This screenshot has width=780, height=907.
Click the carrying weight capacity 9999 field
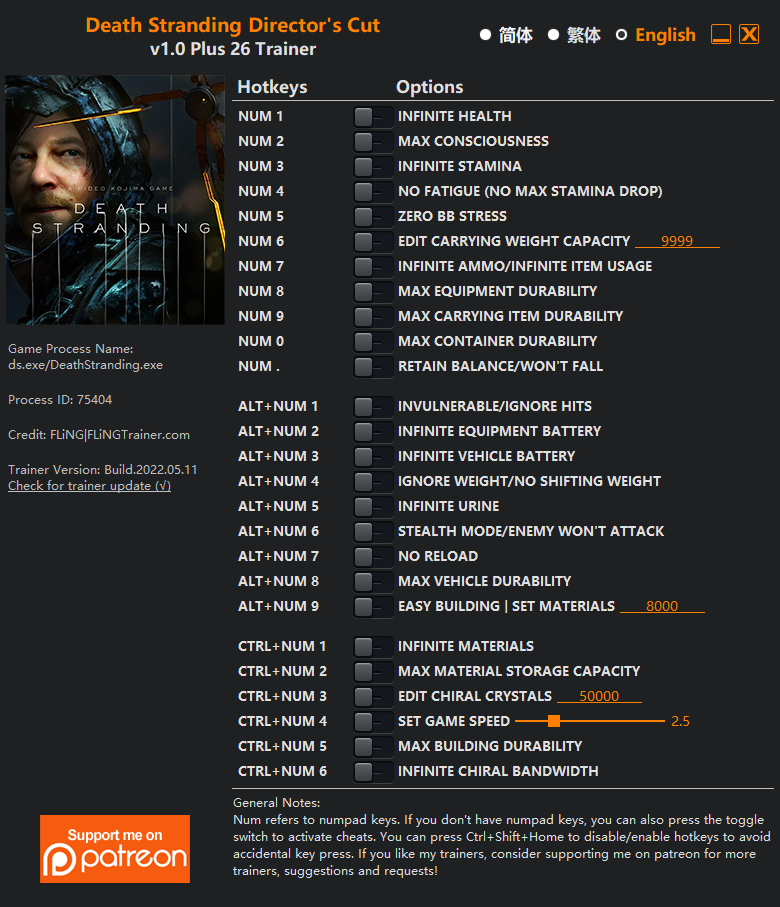pyautogui.click(x=677, y=241)
